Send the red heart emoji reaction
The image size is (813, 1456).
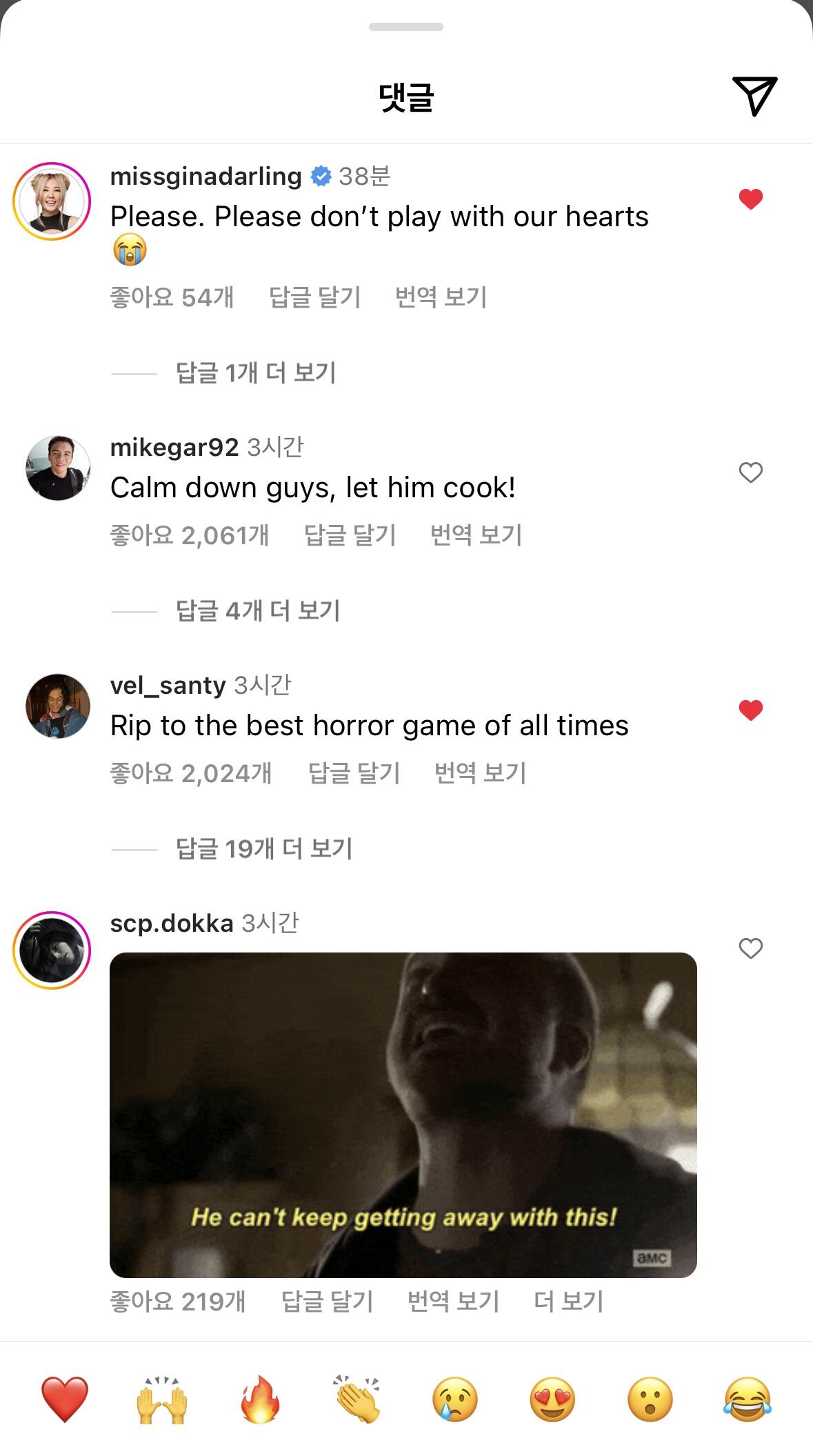(x=65, y=1399)
